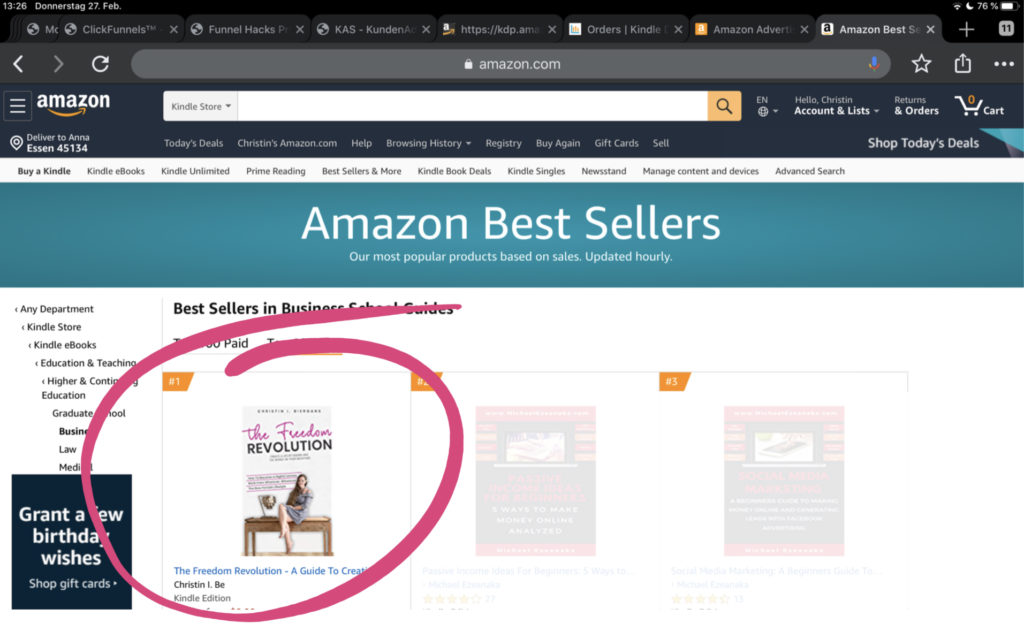Open The Freedom Revolution book title link
The width and height of the screenshot is (1024, 631).
(x=269, y=570)
